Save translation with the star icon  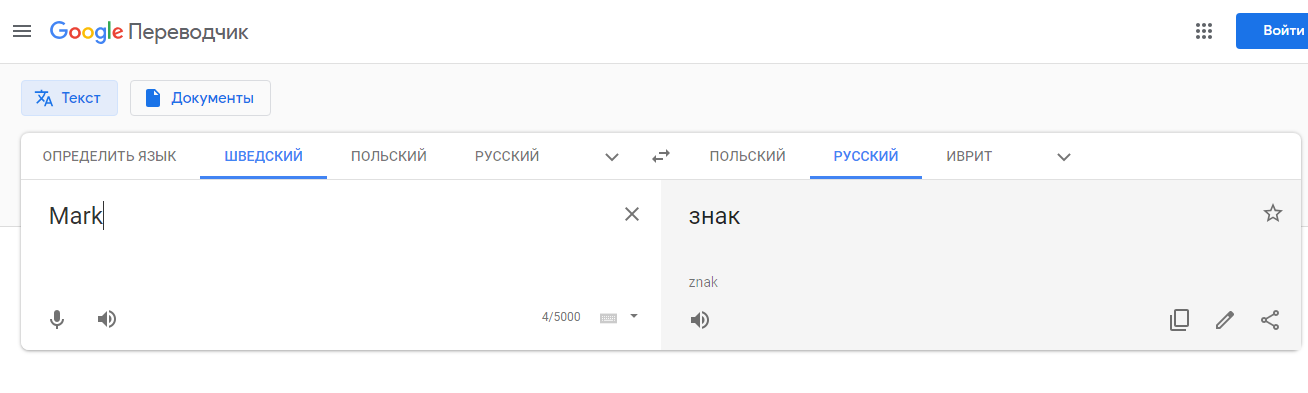click(1272, 213)
